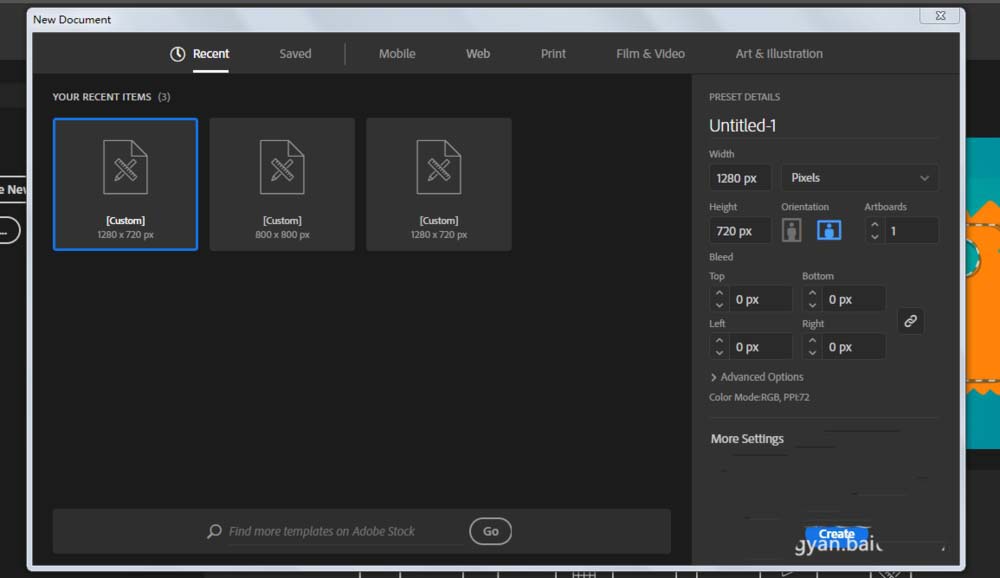The height and width of the screenshot is (578, 1000).
Task: Click the PRESET DETAILS label
Action: click(744, 97)
